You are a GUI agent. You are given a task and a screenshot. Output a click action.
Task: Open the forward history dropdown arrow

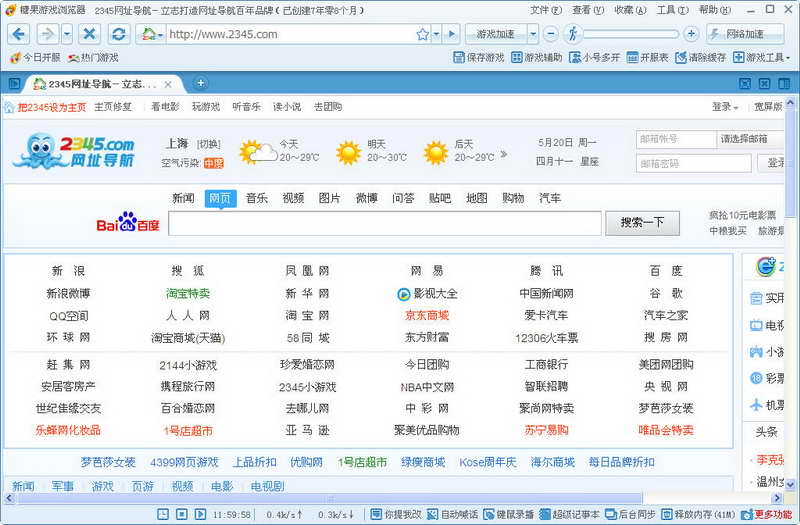click(67, 34)
